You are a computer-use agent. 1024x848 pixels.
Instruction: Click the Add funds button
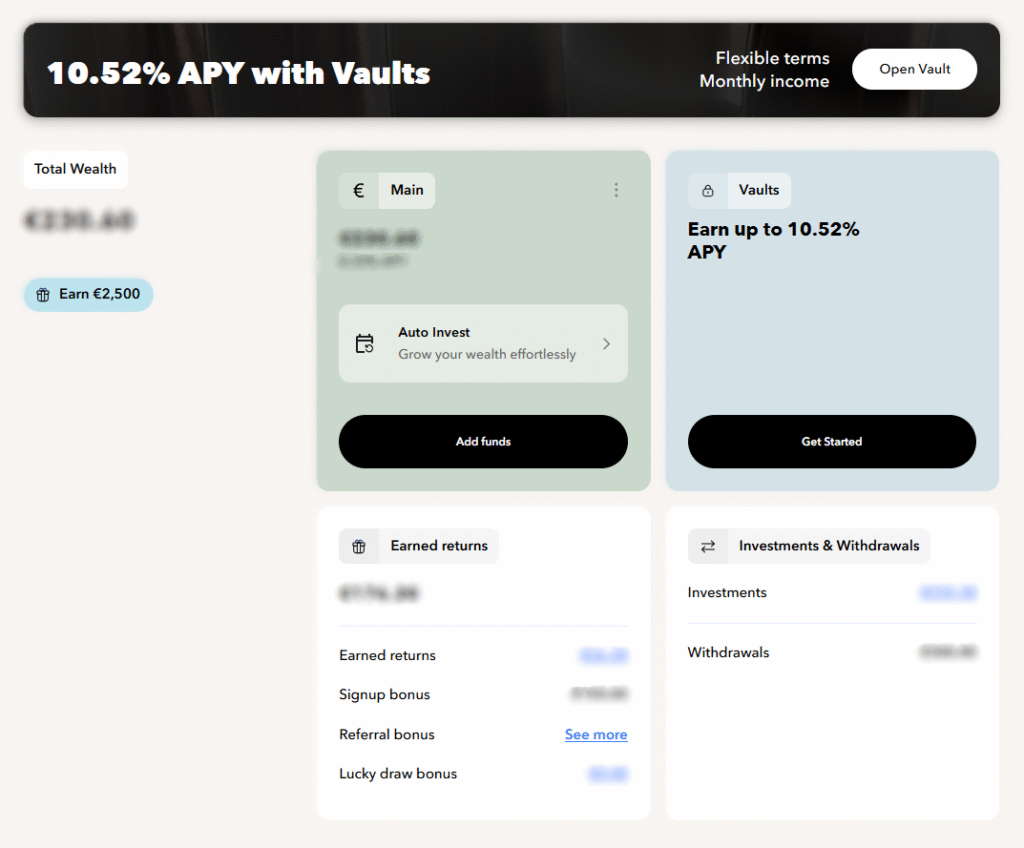click(x=483, y=442)
